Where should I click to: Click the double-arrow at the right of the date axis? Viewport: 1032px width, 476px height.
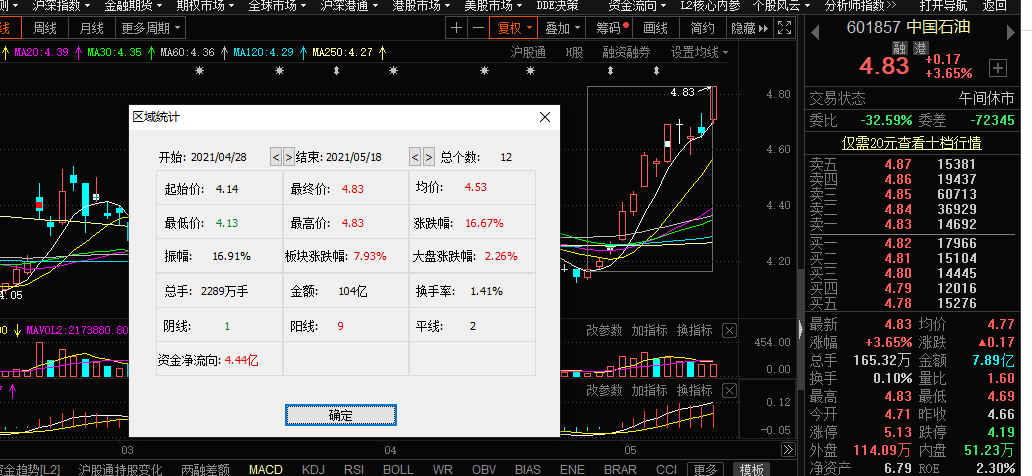[788, 450]
